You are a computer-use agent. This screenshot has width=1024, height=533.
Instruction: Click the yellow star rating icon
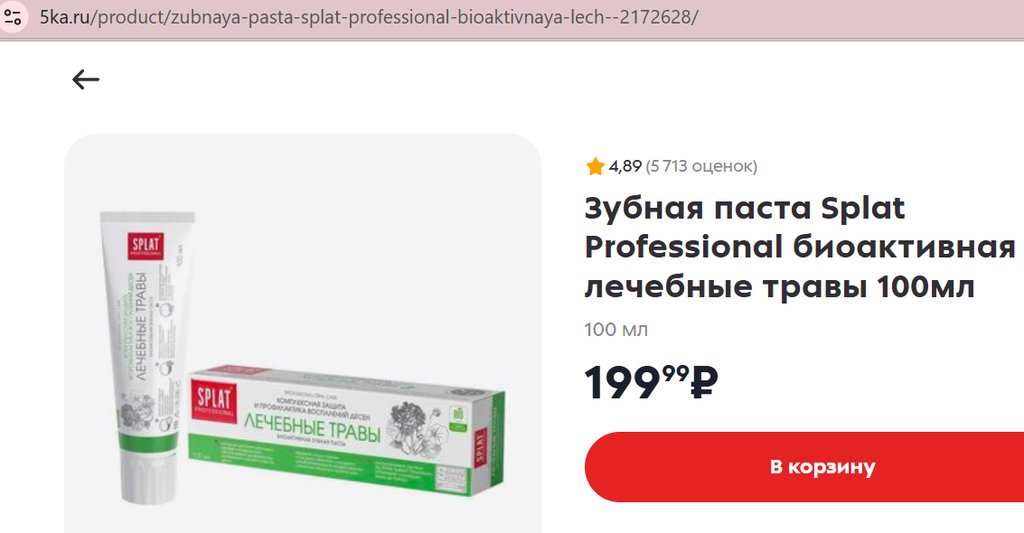coord(595,167)
